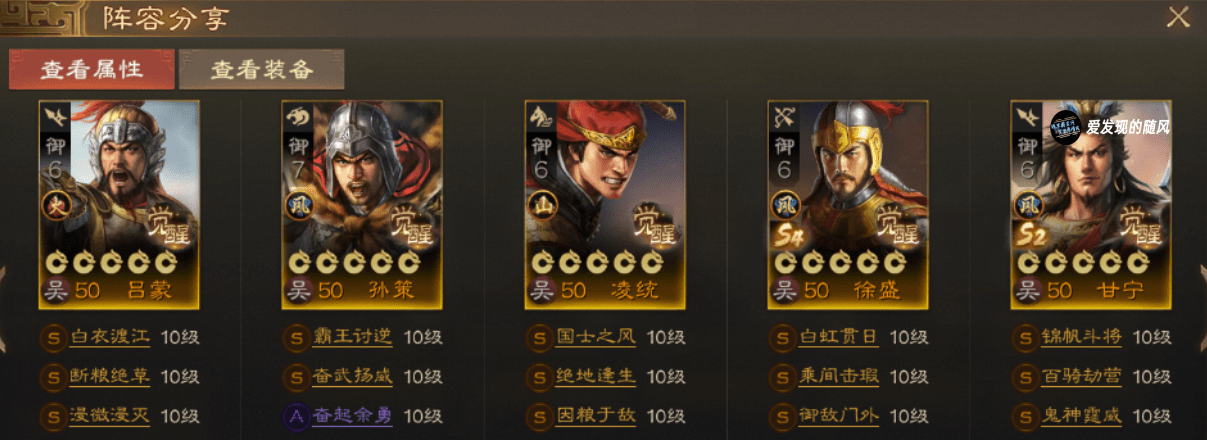Click the A rank icon beside 奋起余勇

[x=297, y=416]
